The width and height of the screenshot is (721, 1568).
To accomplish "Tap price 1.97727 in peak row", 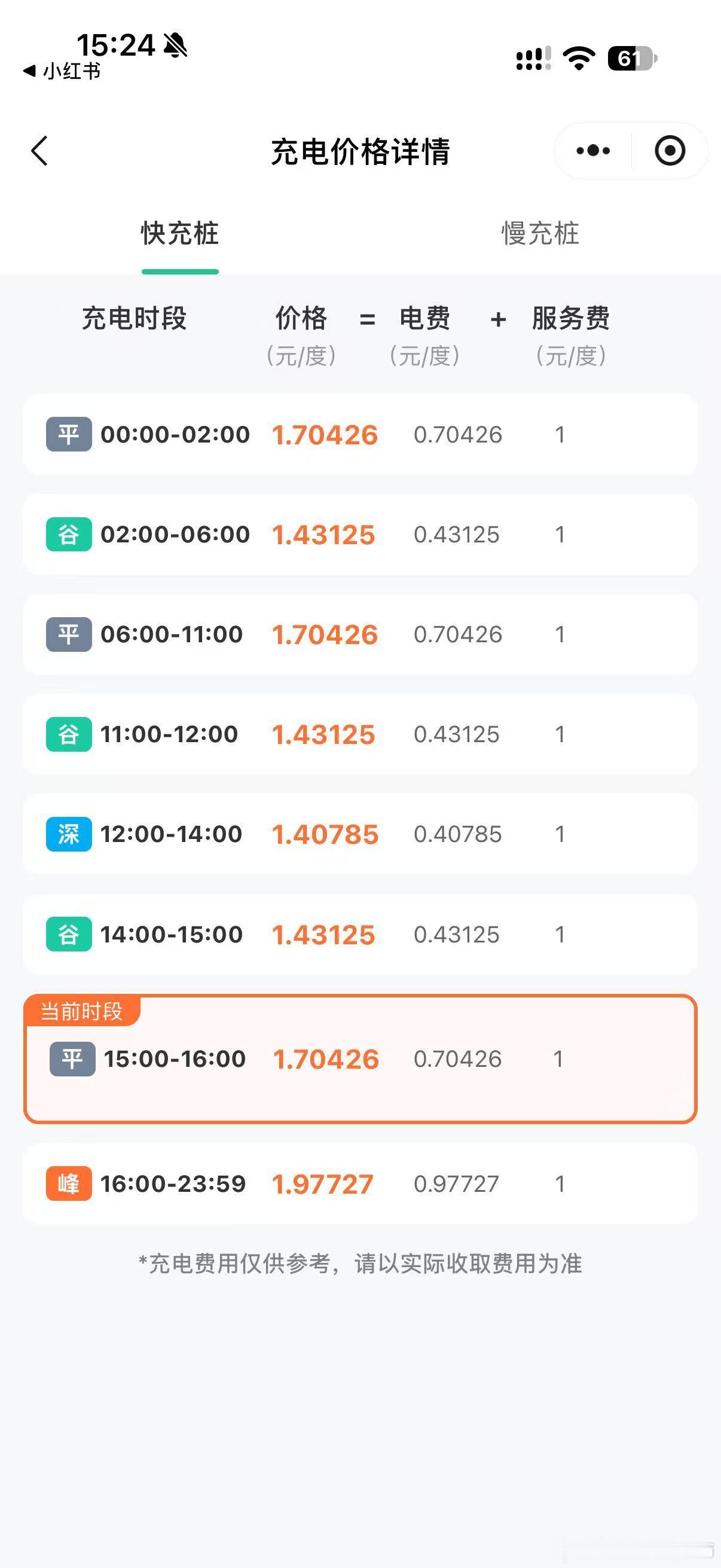I will (x=322, y=1184).
